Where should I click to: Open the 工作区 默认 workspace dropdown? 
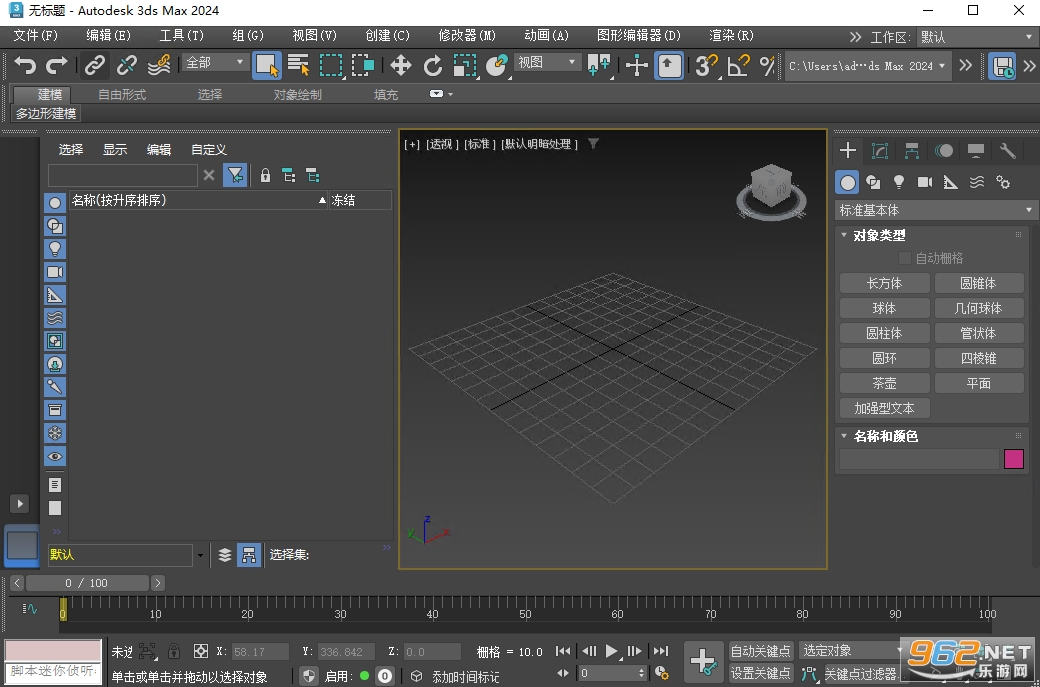click(x=976, y=37)
